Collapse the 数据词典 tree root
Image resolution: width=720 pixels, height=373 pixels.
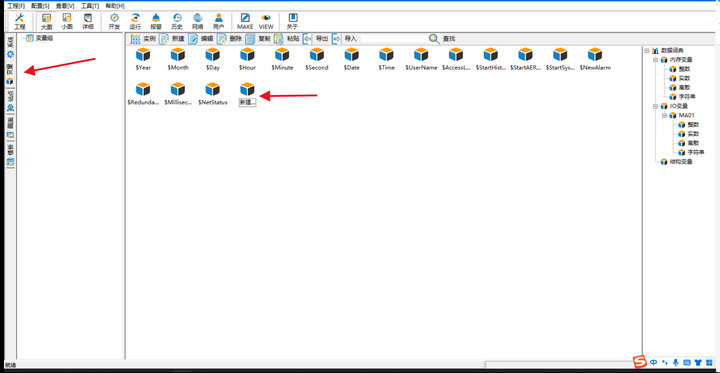(646, 50)
